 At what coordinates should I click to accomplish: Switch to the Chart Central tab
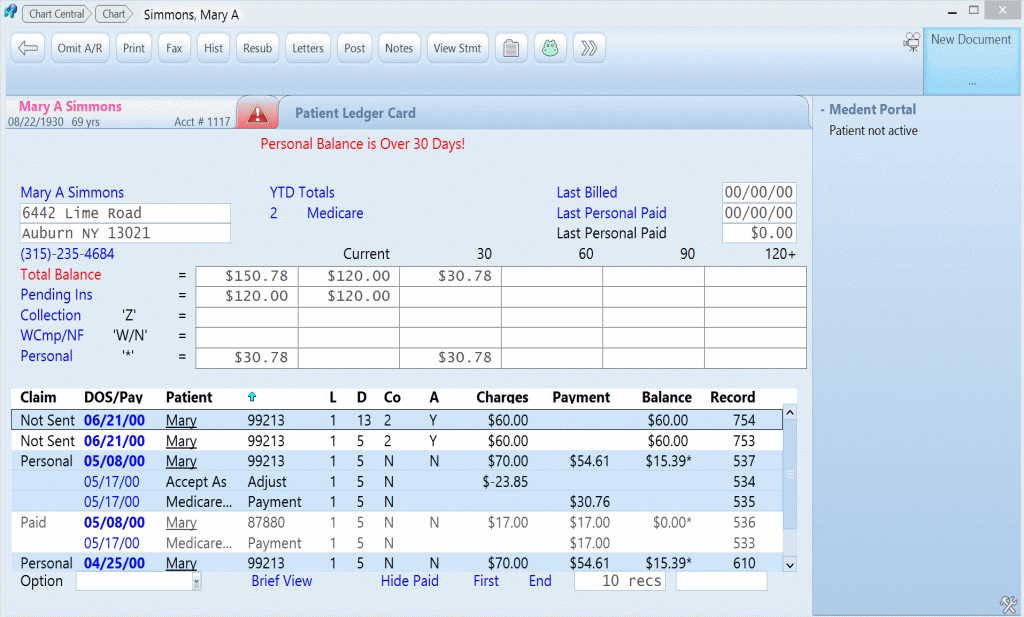click(56, 13)
